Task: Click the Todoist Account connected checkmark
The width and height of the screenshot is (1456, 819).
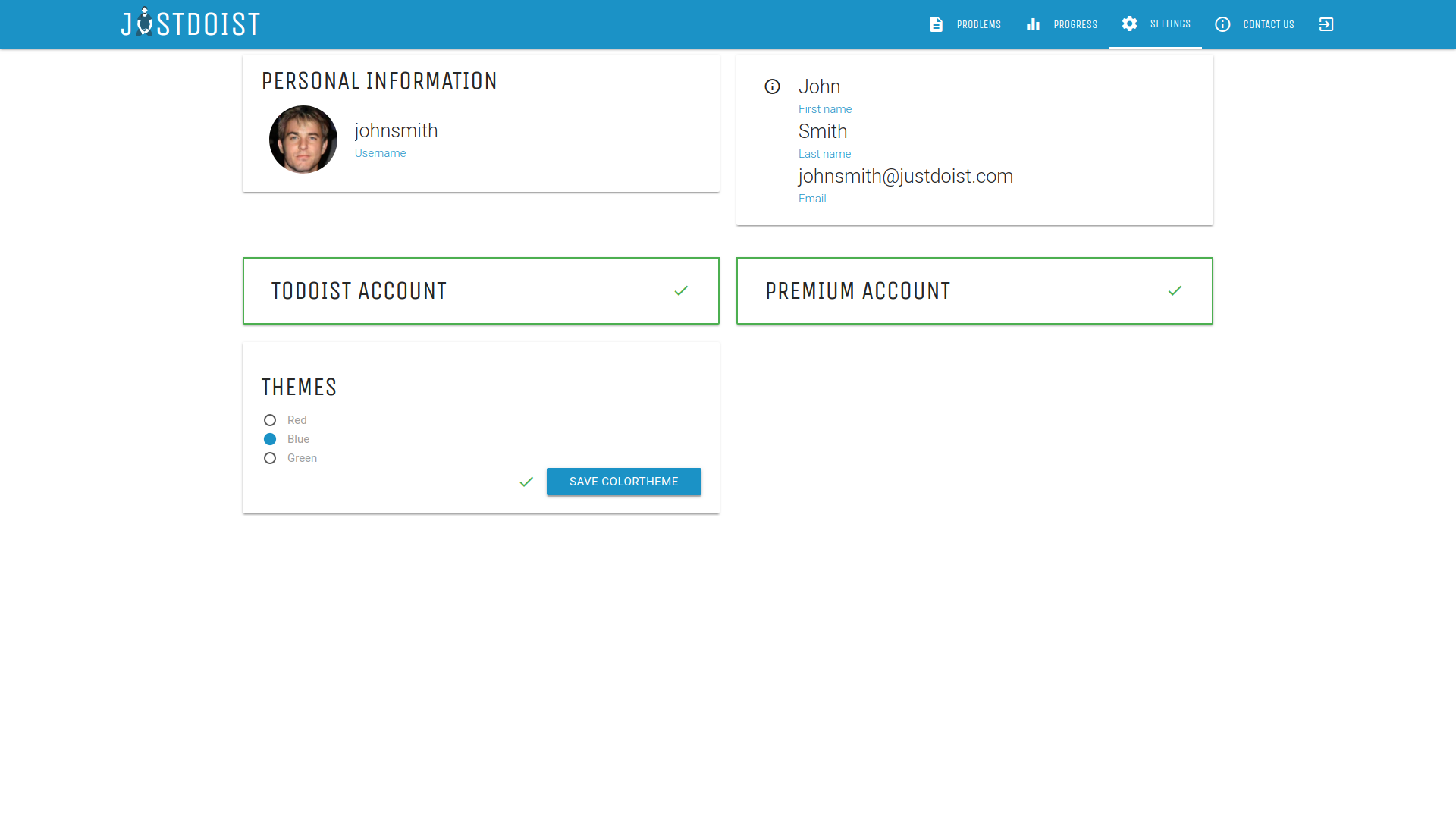Action: click(681, 290)
